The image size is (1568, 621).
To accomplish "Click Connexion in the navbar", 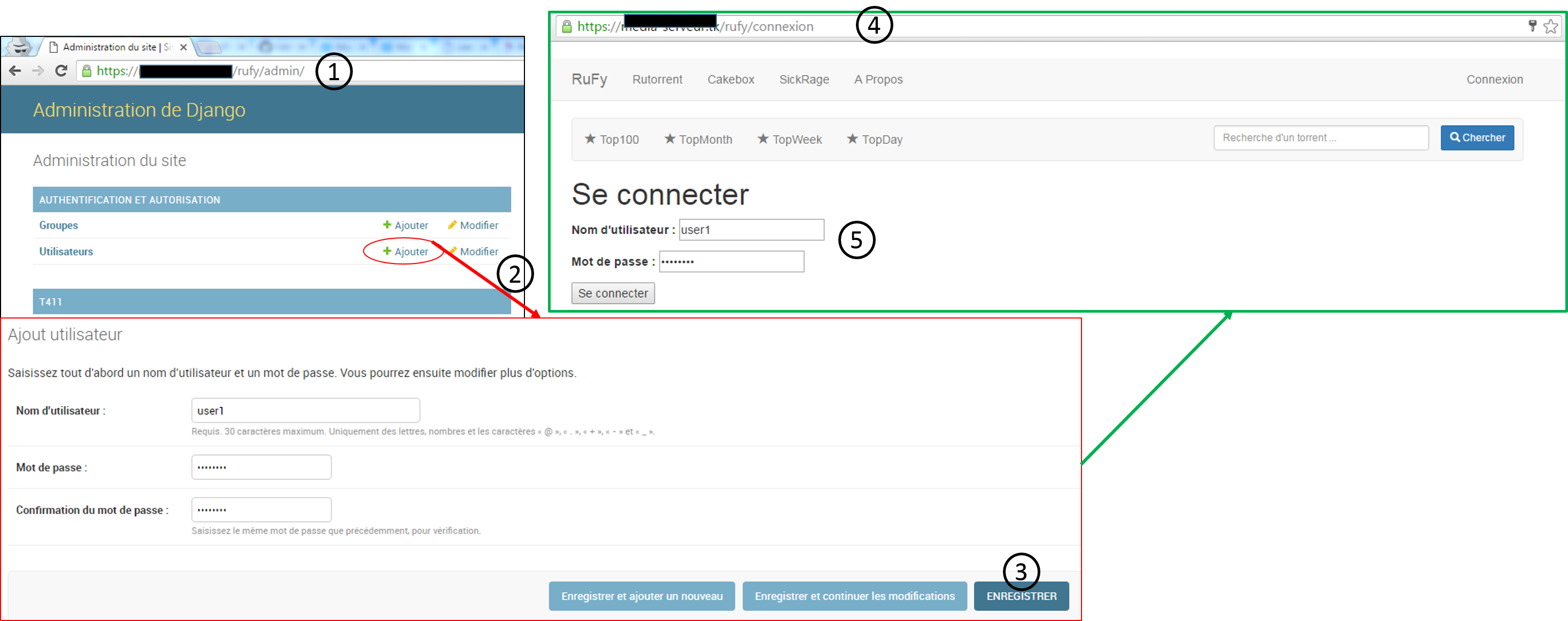I will pyautogui.click(x=1494, y=80).
